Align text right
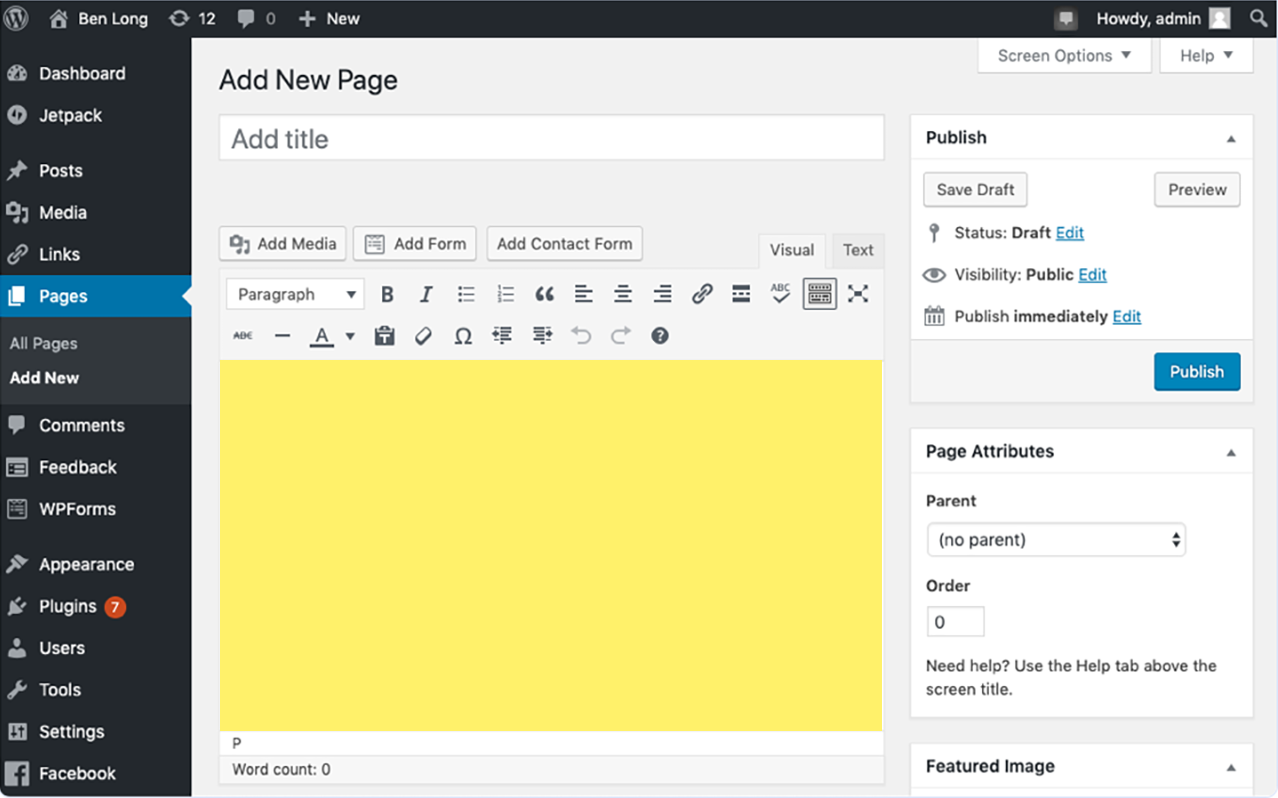 [662, 294]
